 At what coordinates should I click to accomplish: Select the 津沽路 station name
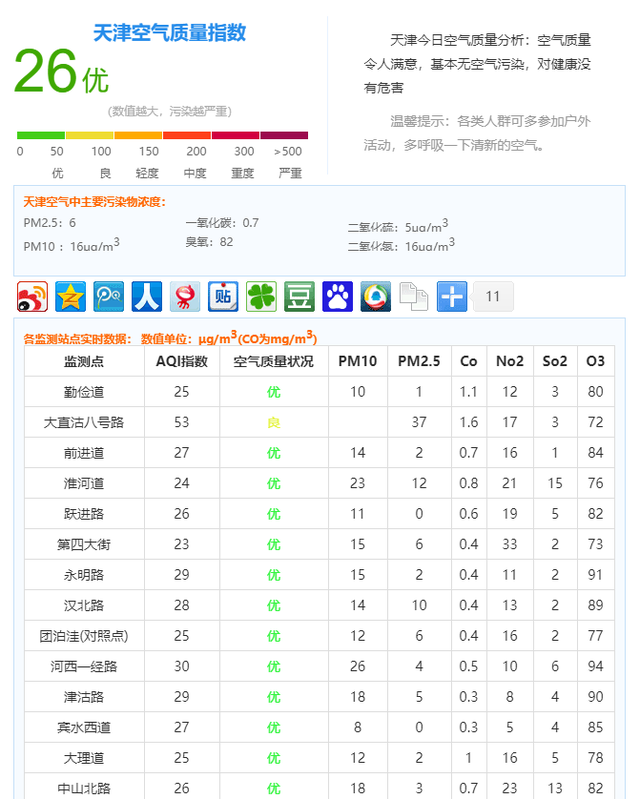pyautogui.click(x=84, y=697)
